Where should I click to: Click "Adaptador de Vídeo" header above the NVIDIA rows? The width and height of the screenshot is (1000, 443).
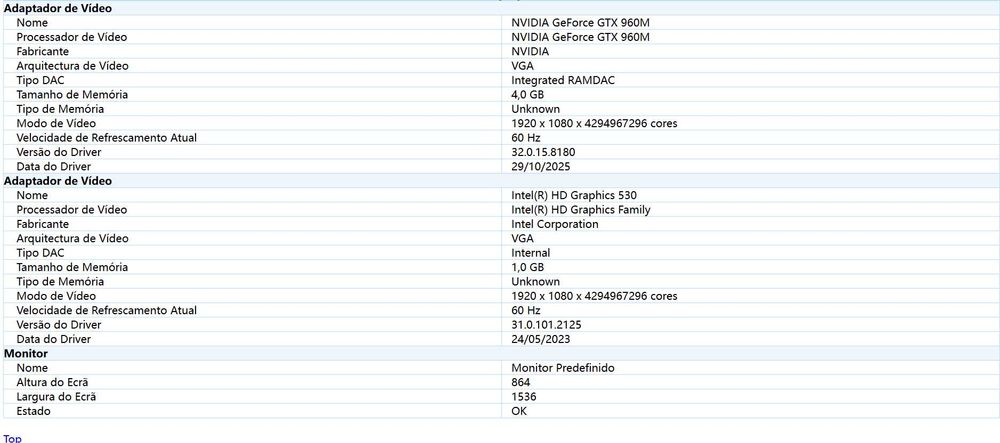(58, 9)
